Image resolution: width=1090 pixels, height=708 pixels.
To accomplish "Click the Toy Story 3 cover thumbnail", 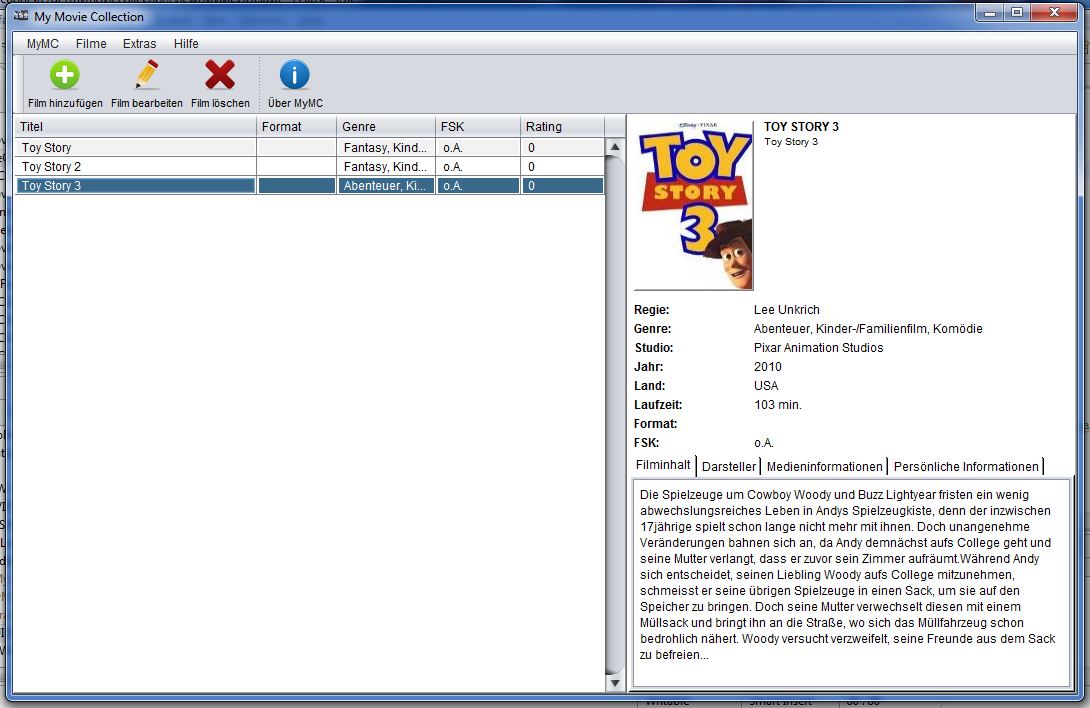I will (x=694, y=205).
